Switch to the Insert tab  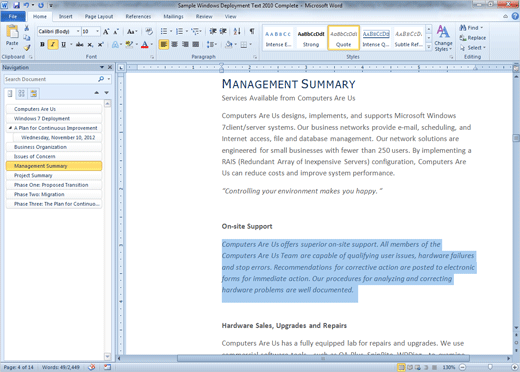coord(66,16)
